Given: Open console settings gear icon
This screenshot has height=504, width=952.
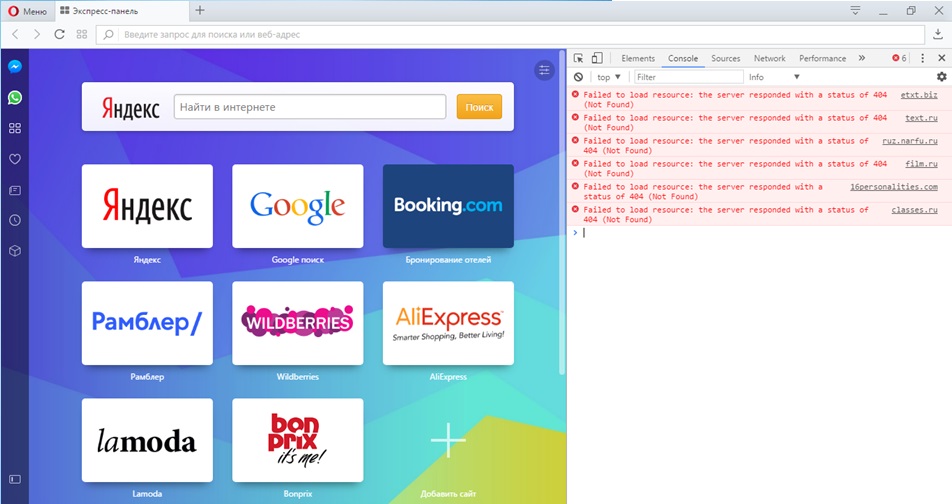Looking at the screenshot, I should pos(941,77).
